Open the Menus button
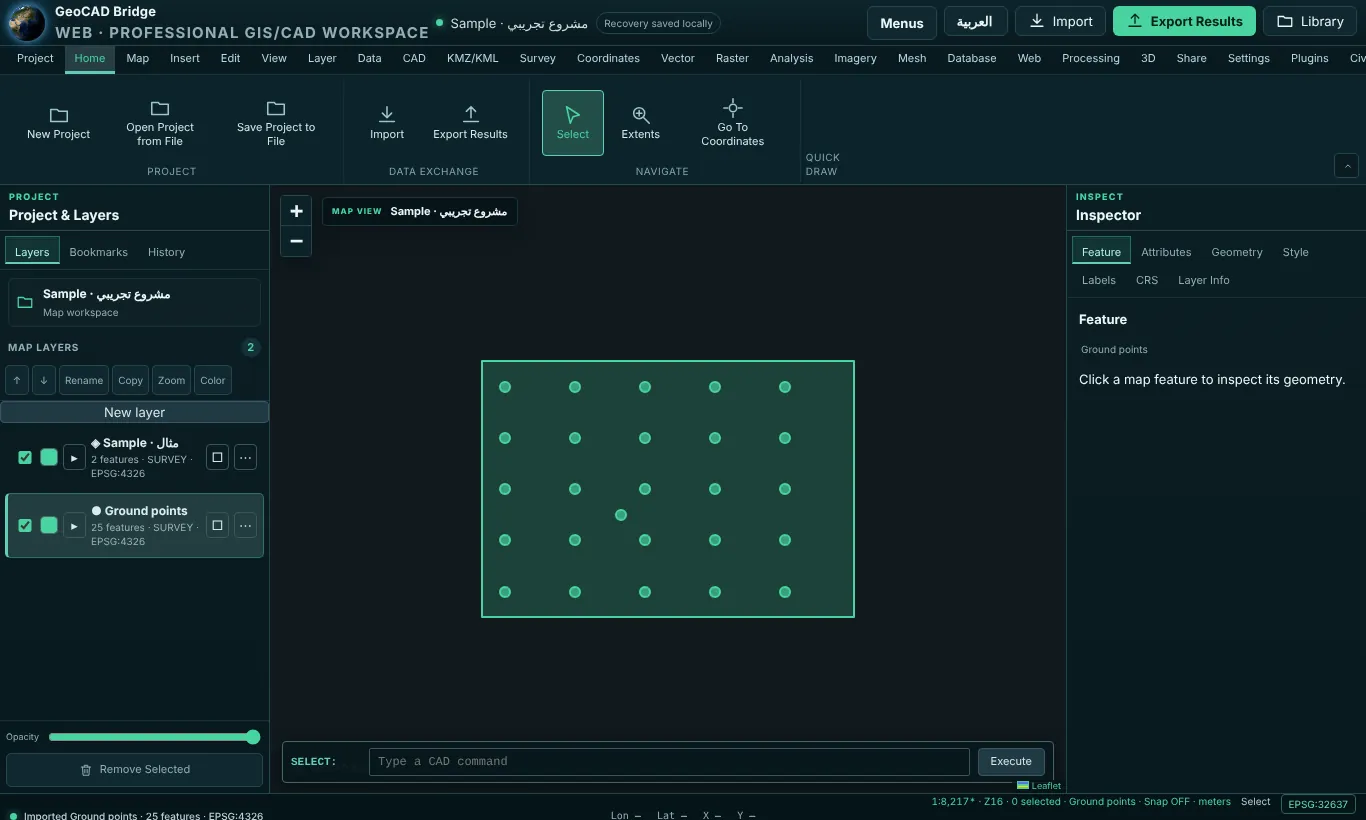Viewport: 1366px width, 820px height. coord(902,22)
